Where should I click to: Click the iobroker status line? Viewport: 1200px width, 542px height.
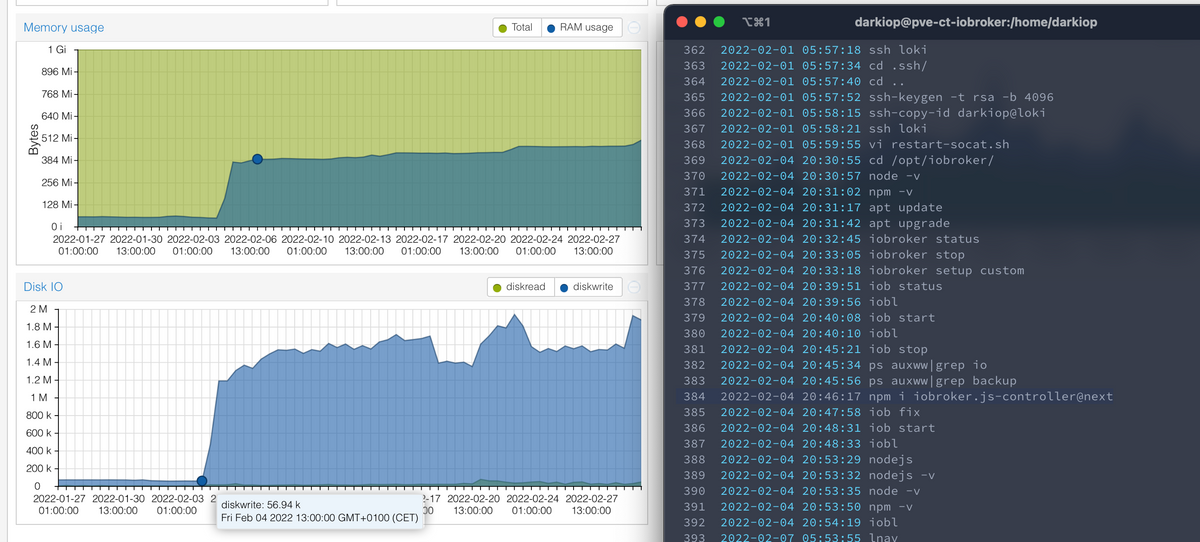tap(830, 239)
